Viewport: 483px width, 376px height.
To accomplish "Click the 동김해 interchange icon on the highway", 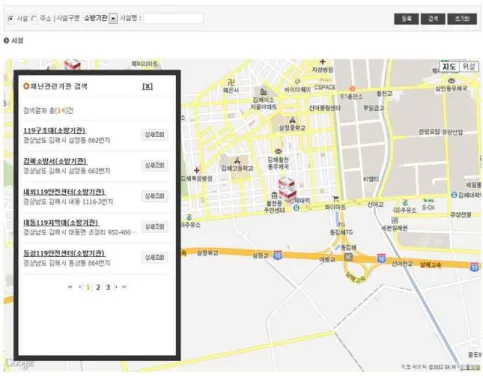I will [x=348, y=257].
